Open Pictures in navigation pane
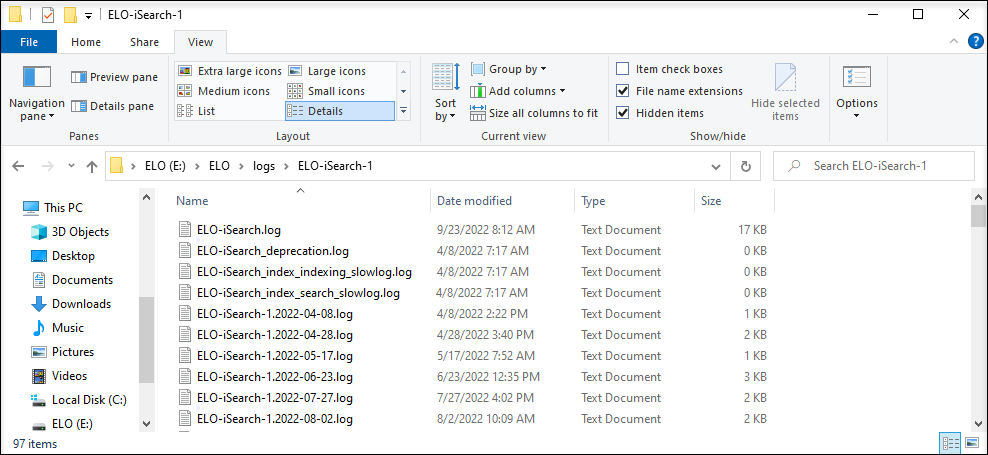The height and width of the screenshot is (455, 988). [x=62, y=352]
